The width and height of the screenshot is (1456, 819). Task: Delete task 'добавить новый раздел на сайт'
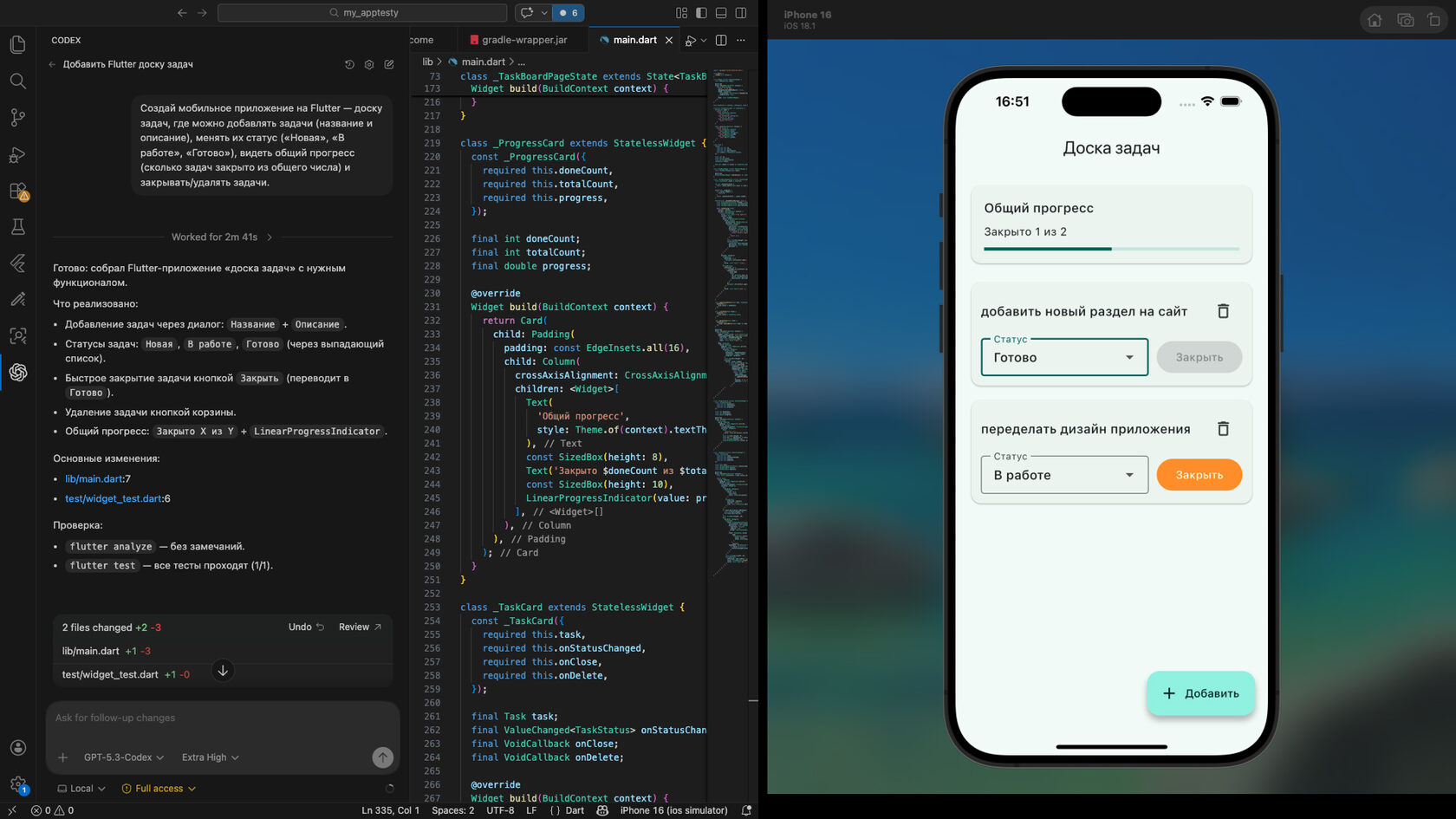[x=1223, y=311]
